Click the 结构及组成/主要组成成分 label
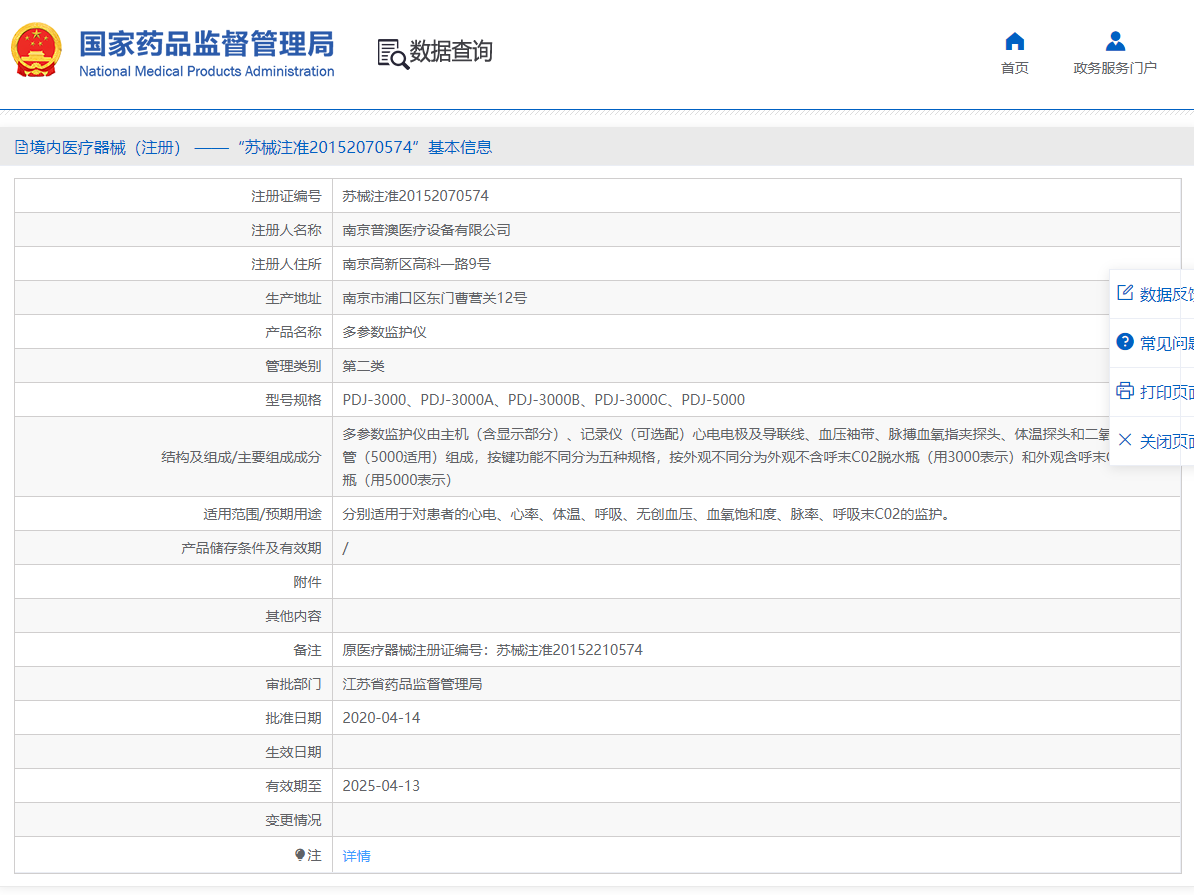Screen dimensions: 1194x895 [x=241, y=457]
